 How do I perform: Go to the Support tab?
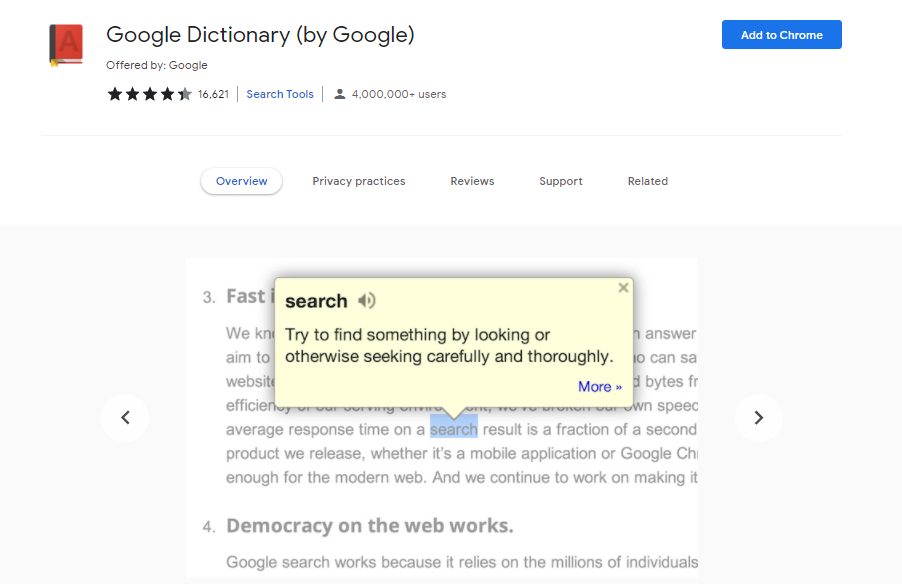coord(561,181)
